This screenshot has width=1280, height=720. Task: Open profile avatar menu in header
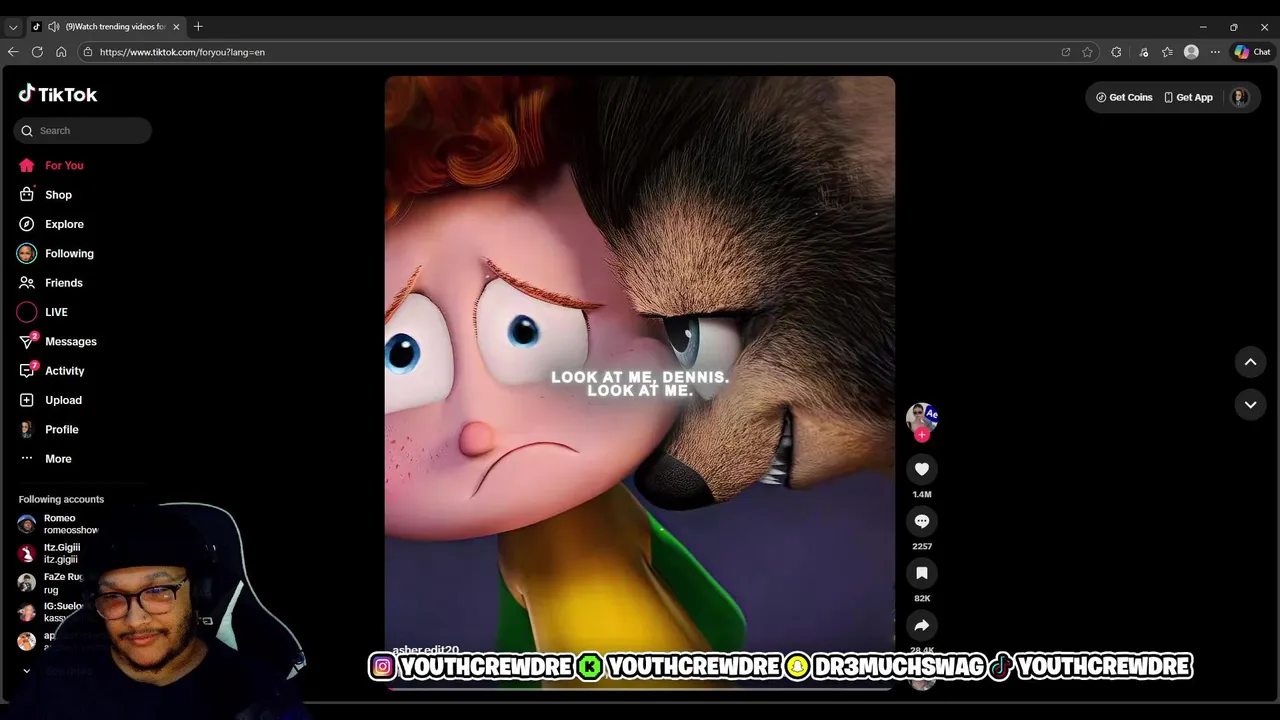point(1240,97)
